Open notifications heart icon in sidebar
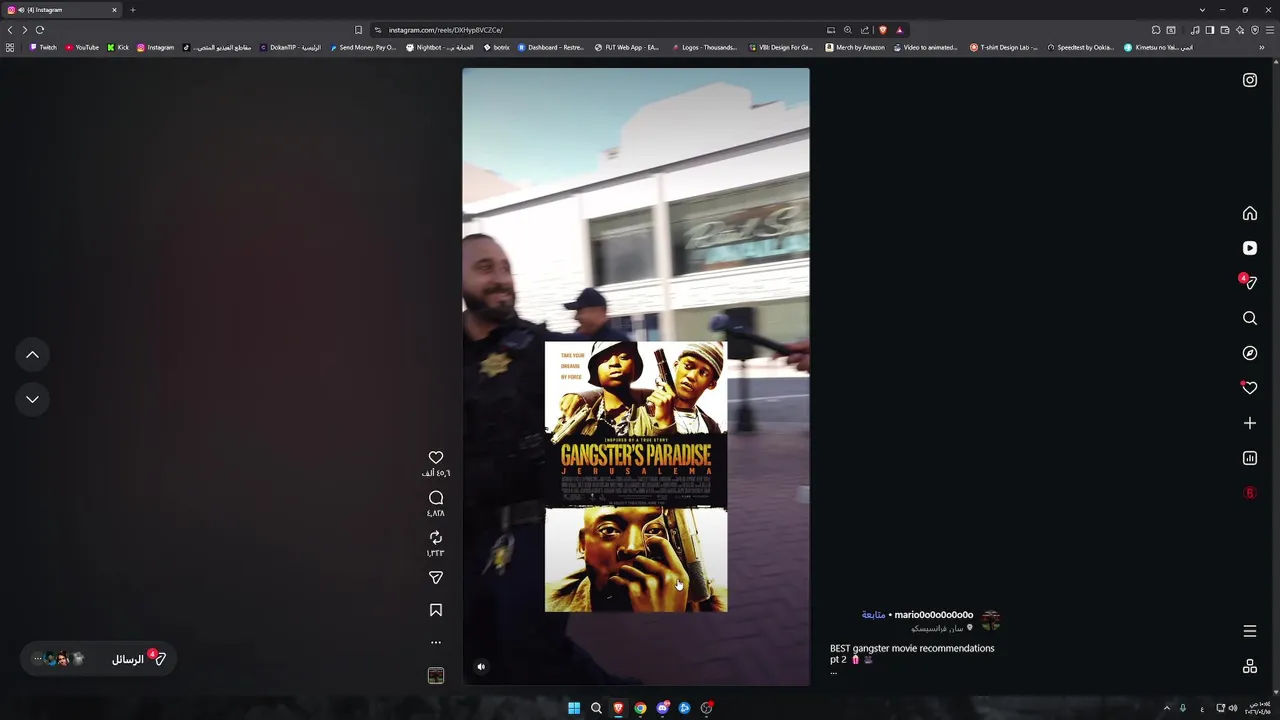Image resolution: width=1280 pixels, height=720 pixels. click(x=1250, y=388)
